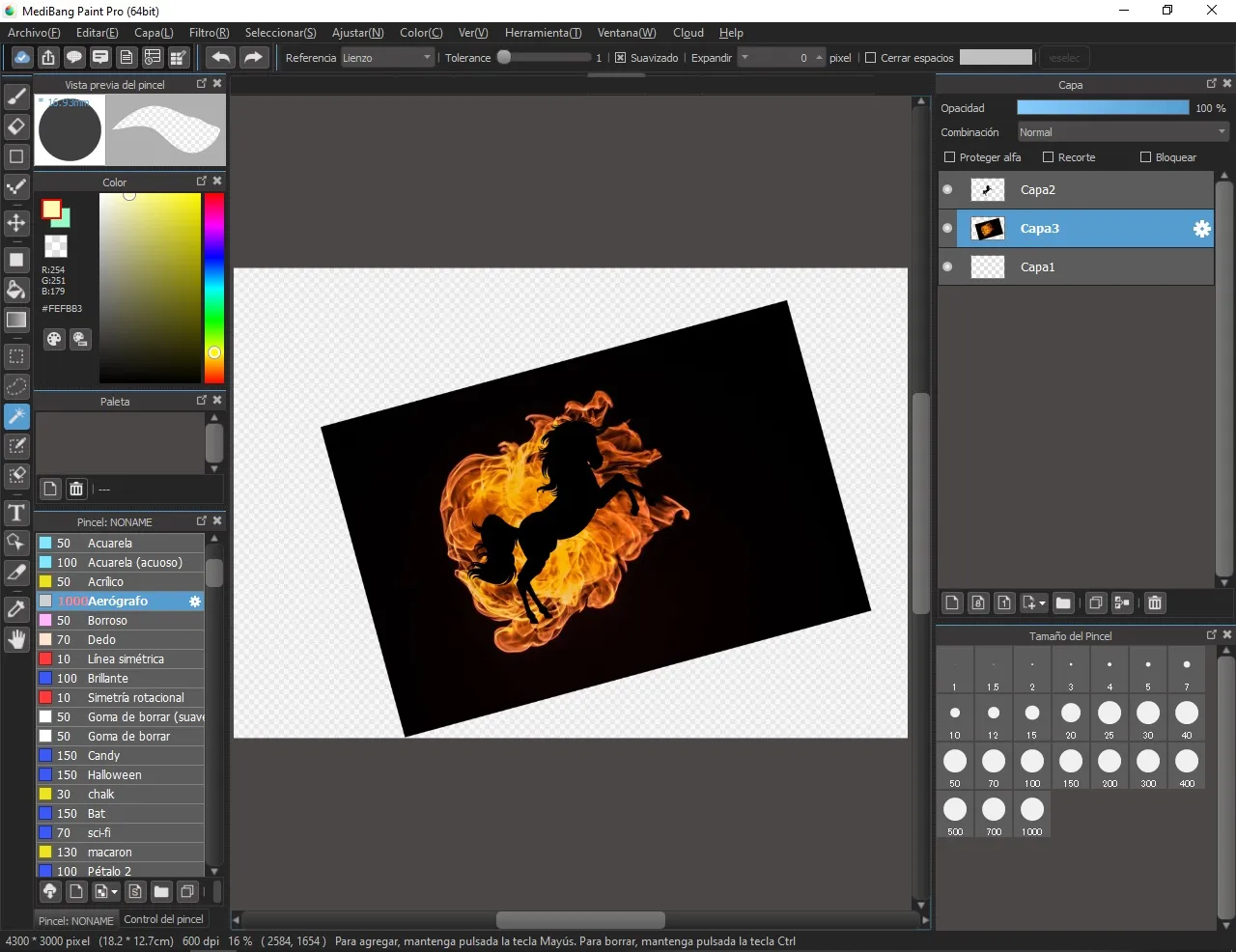Image resolution: width=1236 pixels, height=952 pixels.
Task: Open the Capa menu in menu bar
Action: tap(154, 33)
